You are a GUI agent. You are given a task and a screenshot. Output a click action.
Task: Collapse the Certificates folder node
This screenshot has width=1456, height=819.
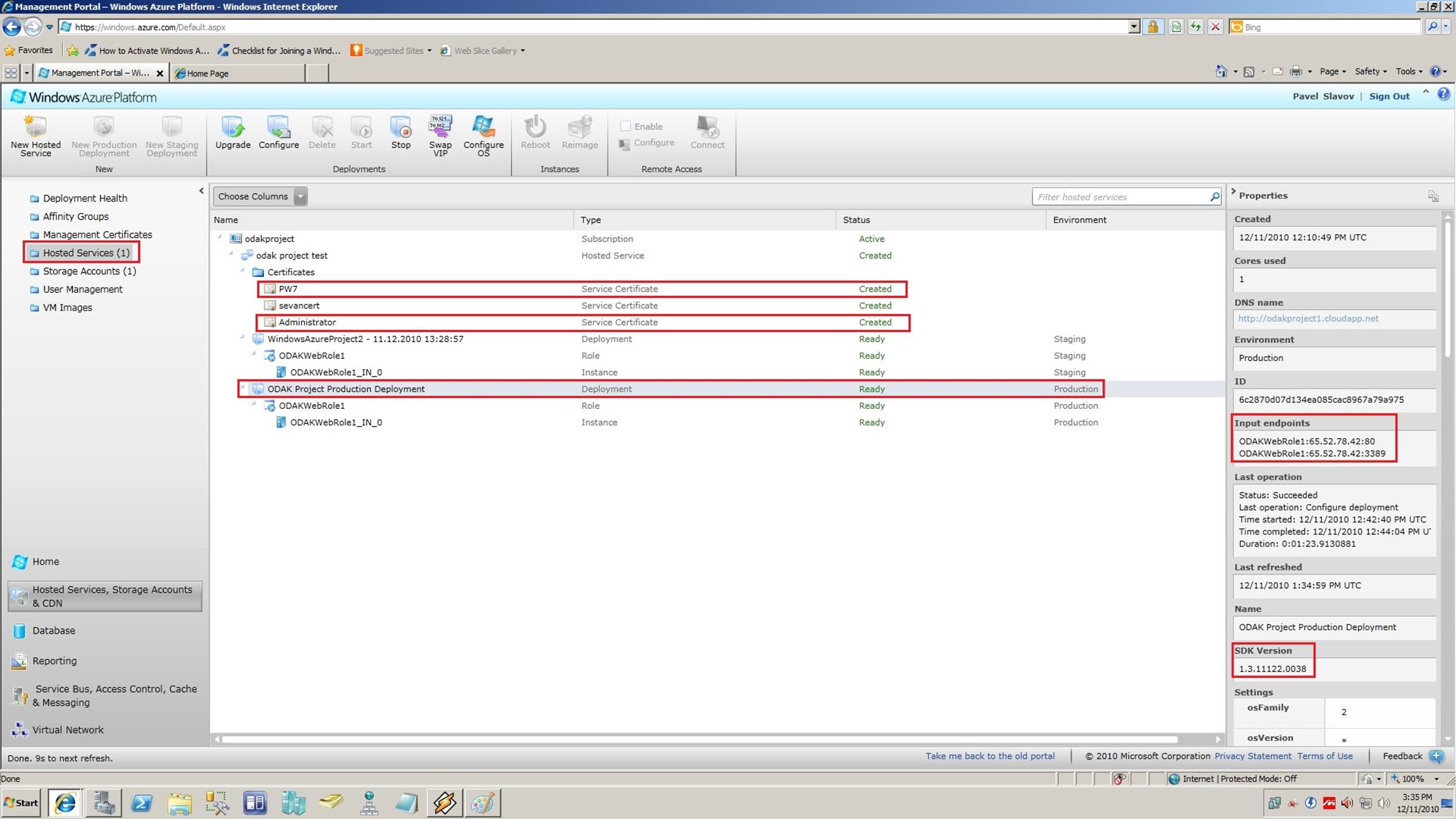(243, 271)
